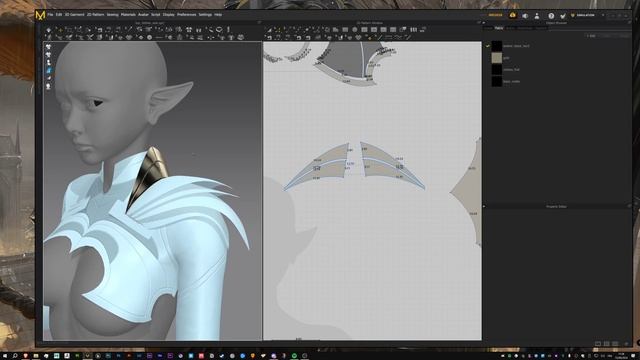The height and width of the screenshot is (360, 640).
Task: Open the 3D Garment menu
Action: (x=74, y=15)
